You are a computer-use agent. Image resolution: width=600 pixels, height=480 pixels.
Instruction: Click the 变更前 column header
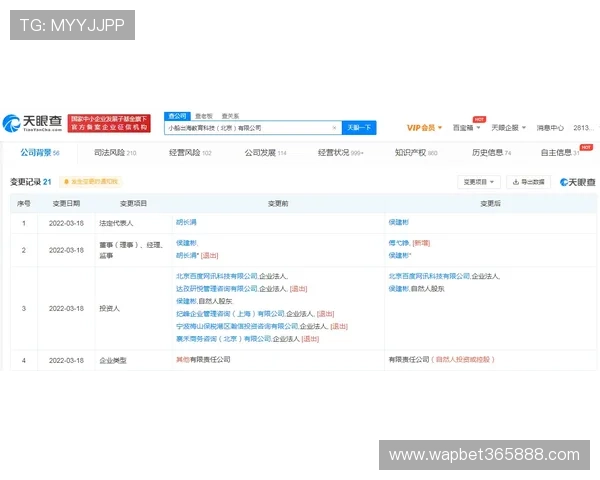coord(278,204)
